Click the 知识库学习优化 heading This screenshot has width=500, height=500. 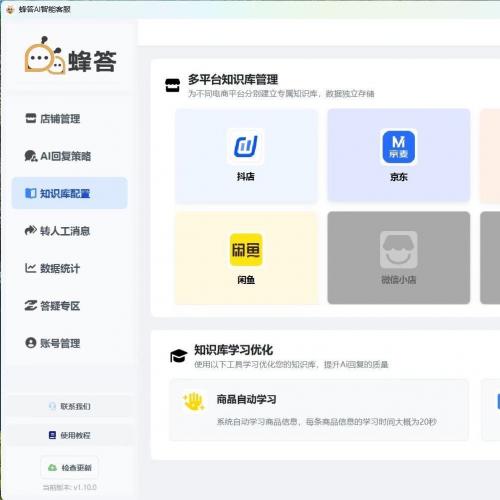[x=233, y=350]
